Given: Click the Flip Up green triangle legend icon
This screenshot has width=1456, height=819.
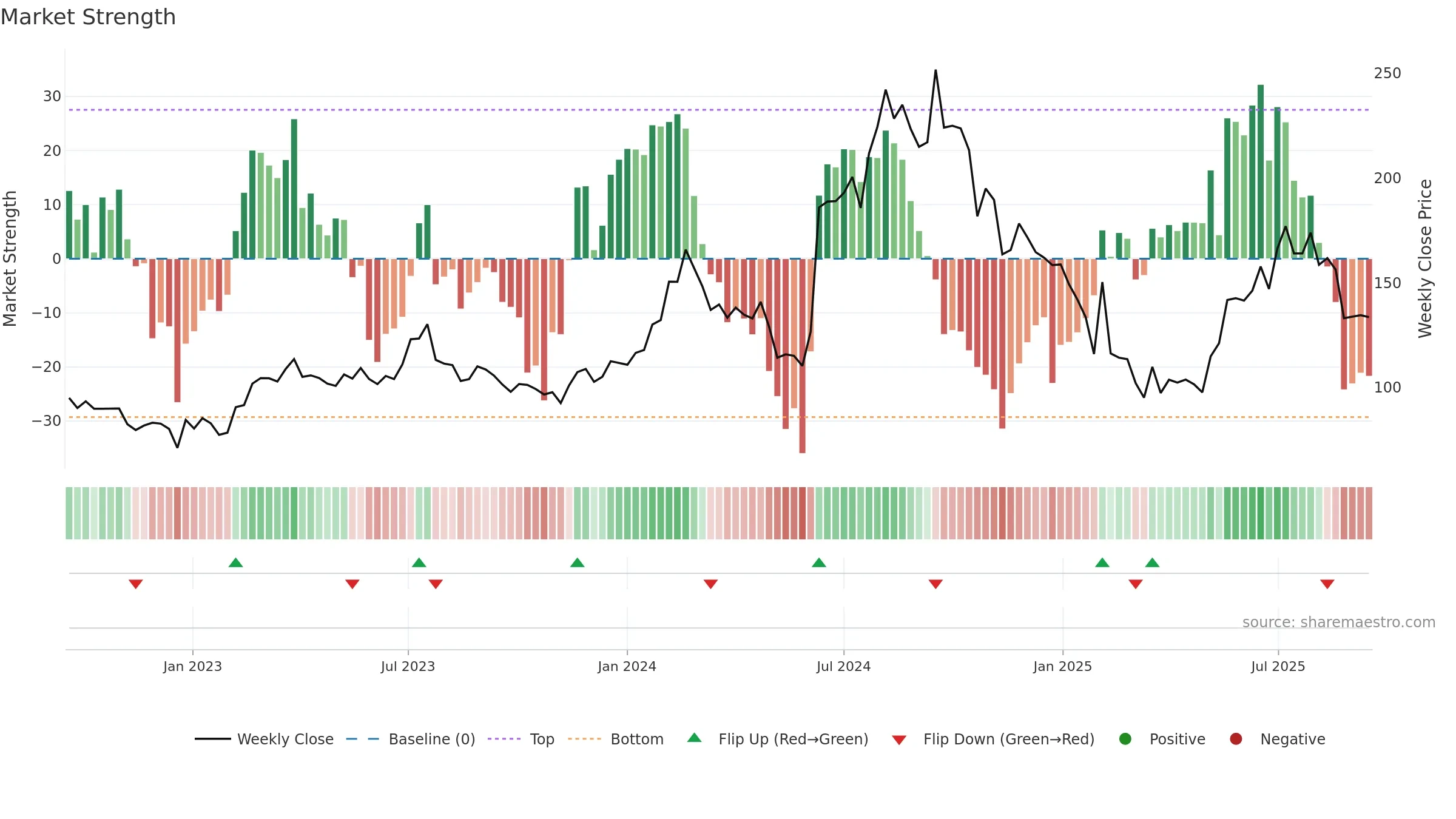Looking at the screenshot, I should [x=695, y=738].
